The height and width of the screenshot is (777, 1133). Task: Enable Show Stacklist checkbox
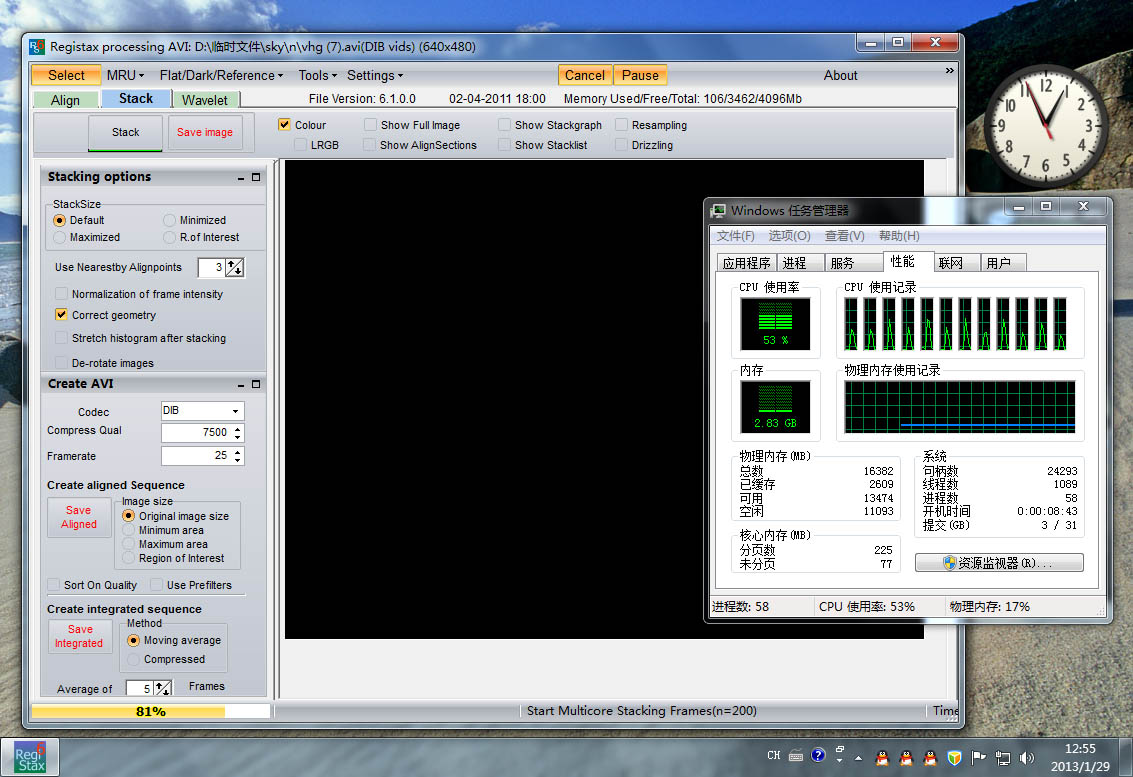click(x=504, y=145)
